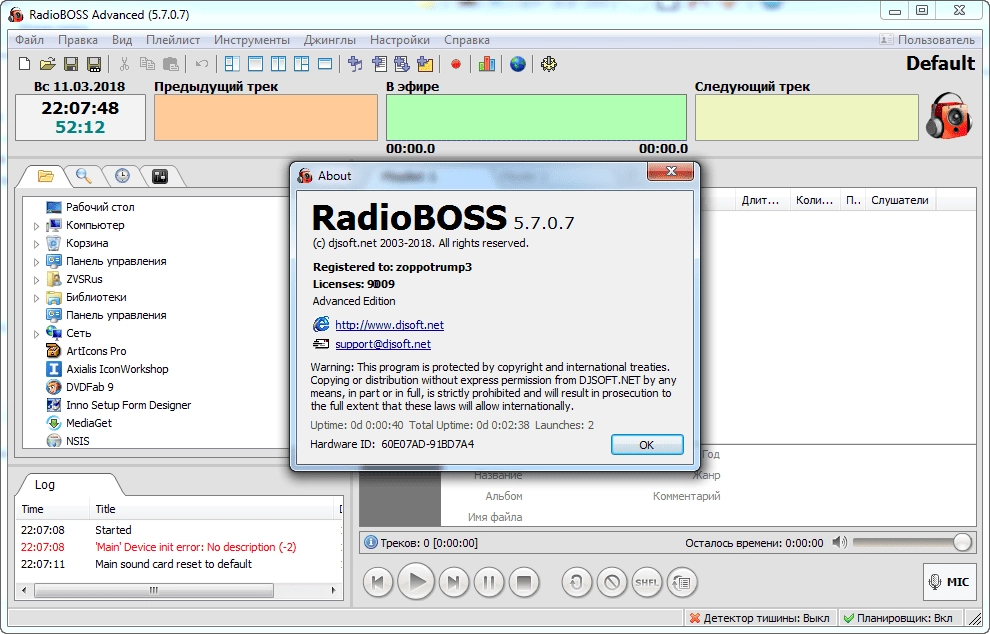Switch to the search magnifier tab
This screenshot has height=634, width=990.
click(x=83, y=176)
